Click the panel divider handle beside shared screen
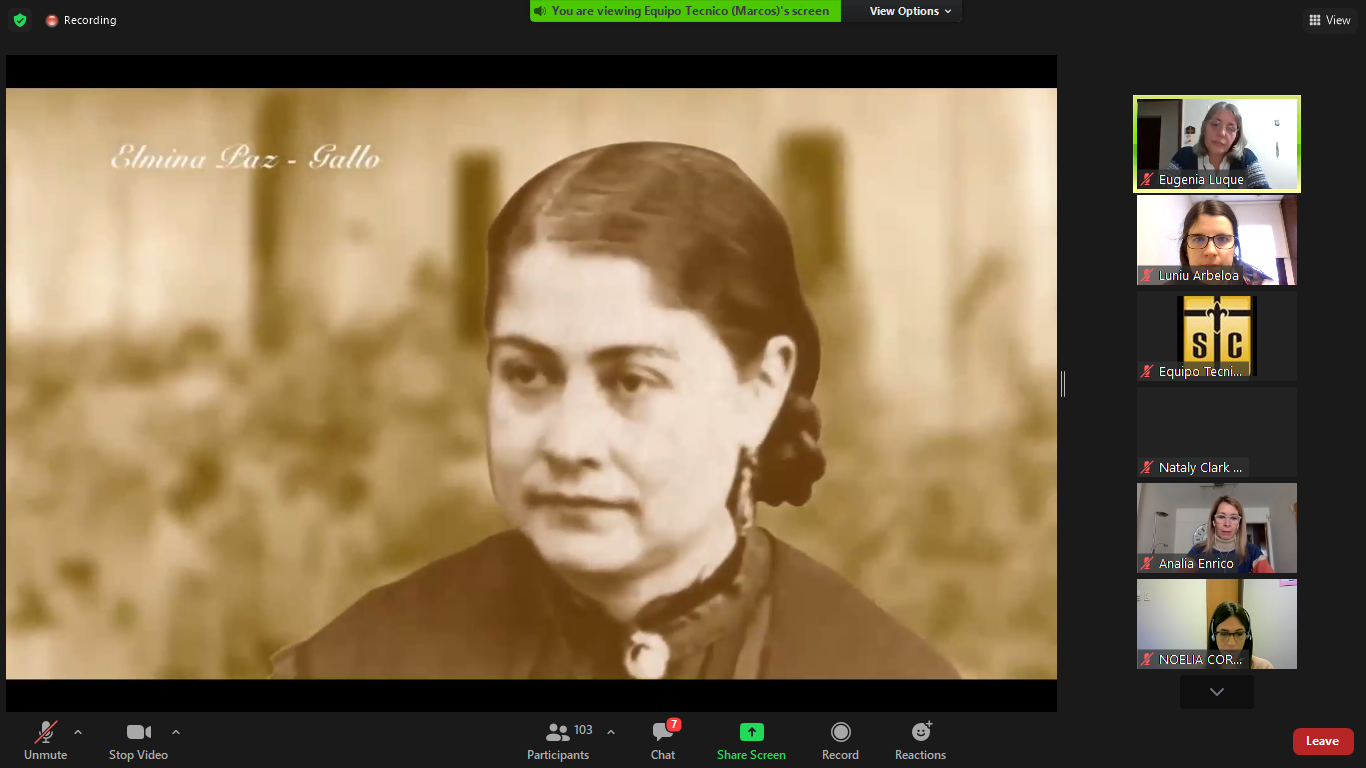 tap(1063, 383)
